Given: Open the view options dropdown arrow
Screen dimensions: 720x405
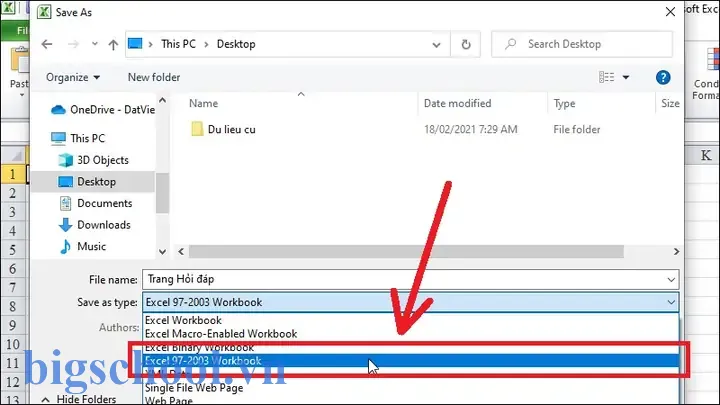Looking at the screenshot, I should 626,77.
